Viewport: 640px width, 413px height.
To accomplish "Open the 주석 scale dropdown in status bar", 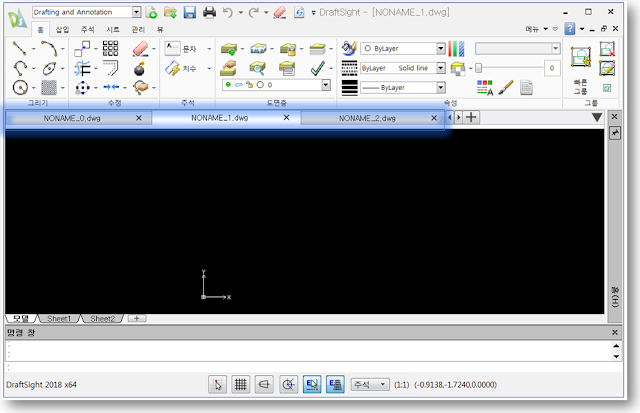I will tap(370, 384).
